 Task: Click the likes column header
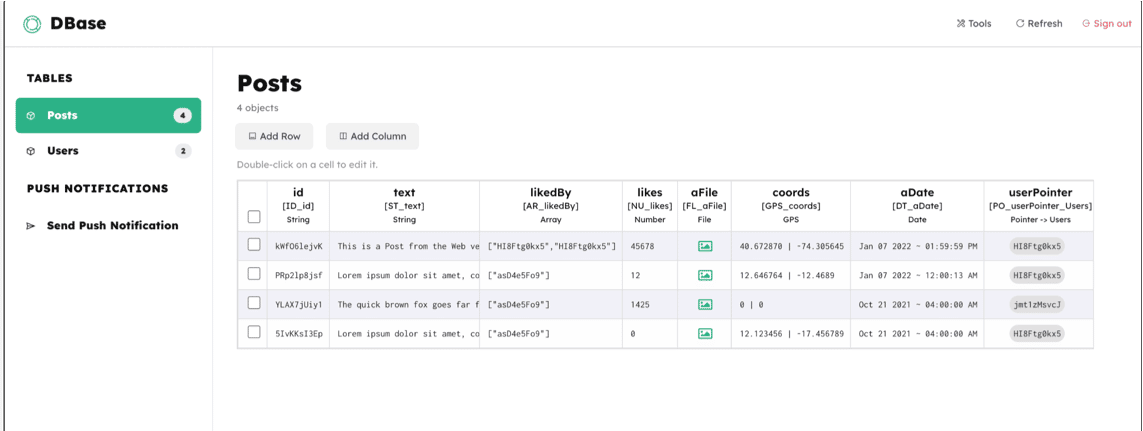tap(650, 206)
